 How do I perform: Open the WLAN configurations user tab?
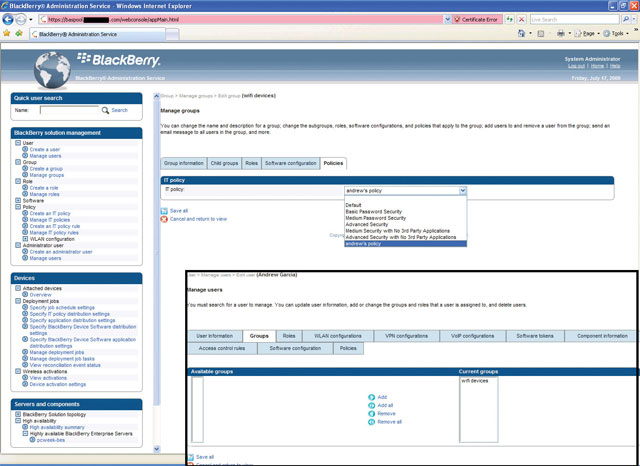[338, 336]
